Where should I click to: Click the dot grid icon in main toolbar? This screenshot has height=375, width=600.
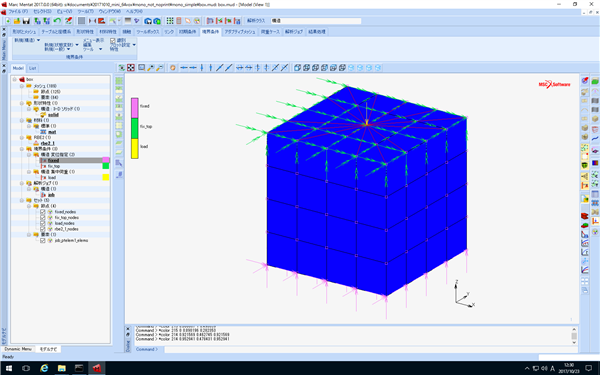click(x=170, y=21)
